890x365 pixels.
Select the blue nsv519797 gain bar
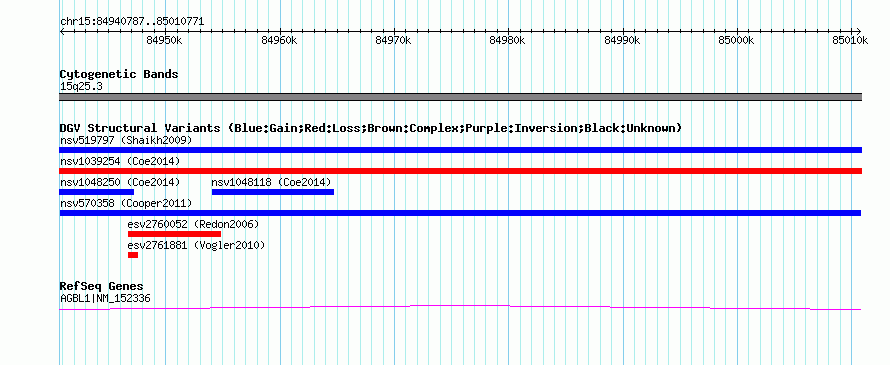click(460, 150)
